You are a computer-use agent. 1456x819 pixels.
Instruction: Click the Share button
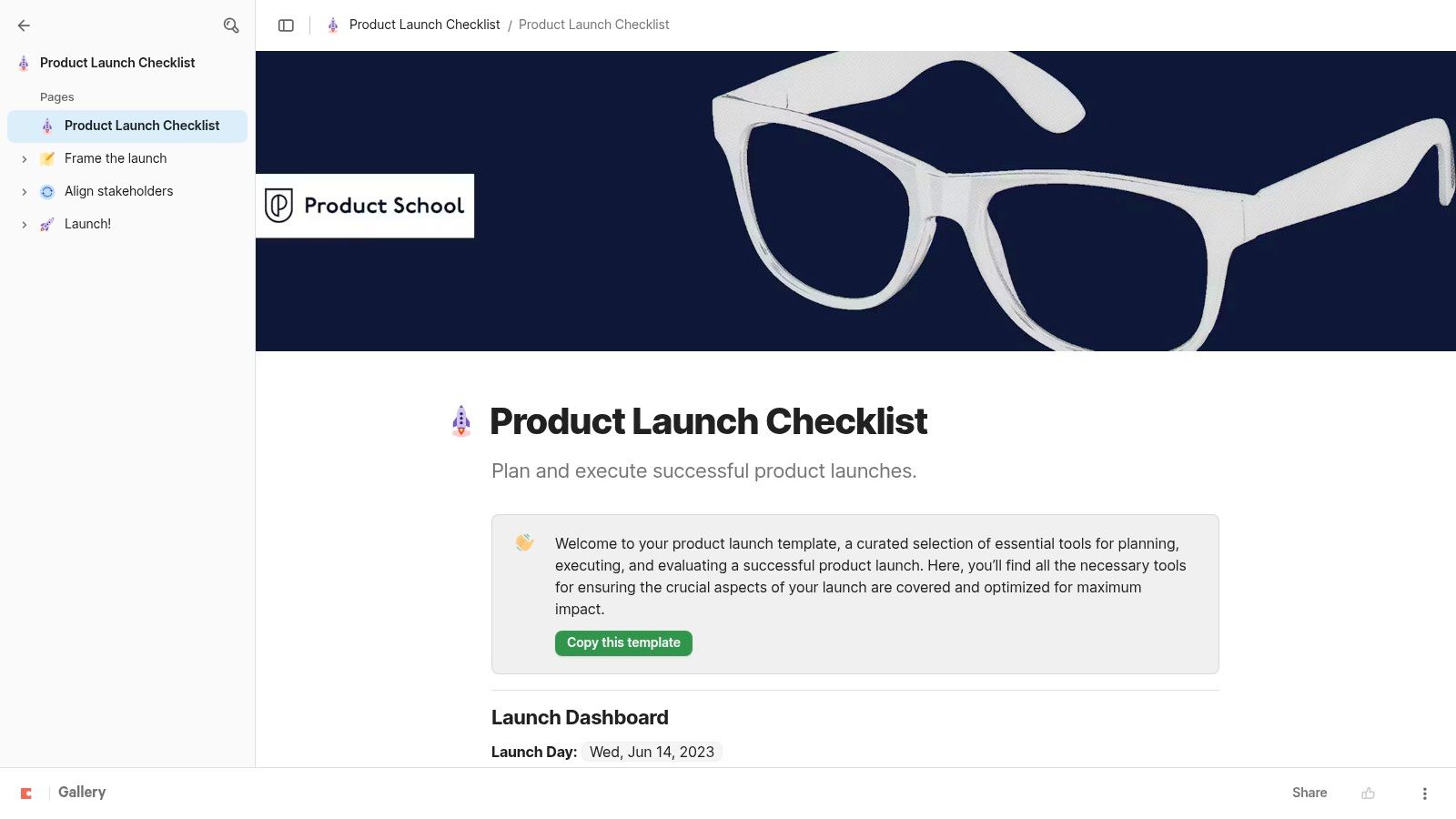[x=1309, y=793]
